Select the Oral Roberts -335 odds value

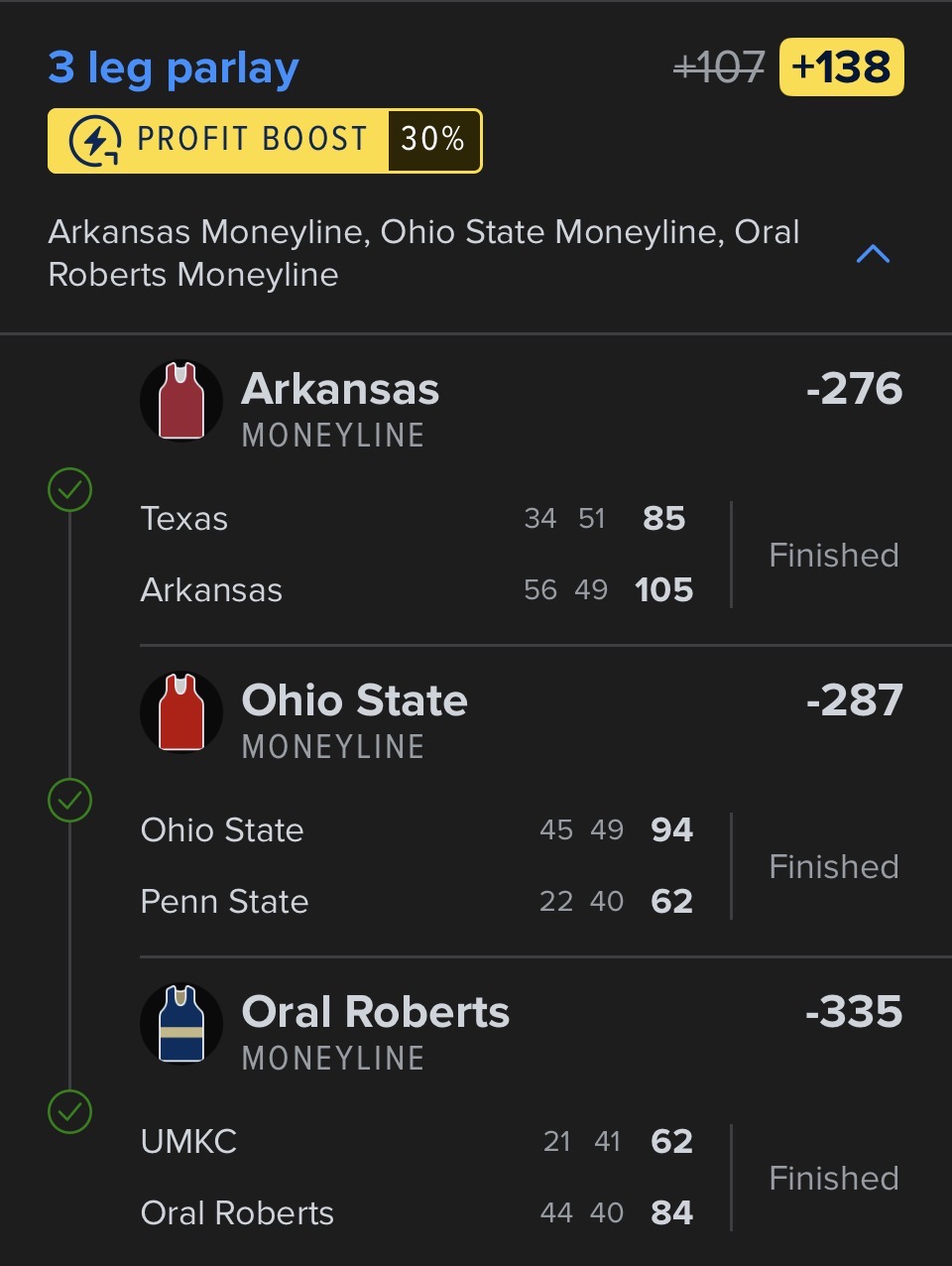854,1012
